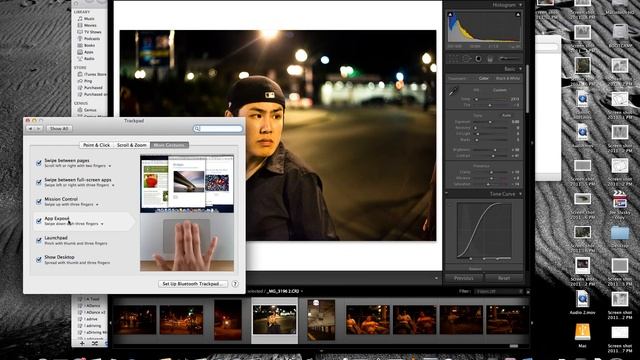Adjust the Saturation slider handle

coord(488,184)
